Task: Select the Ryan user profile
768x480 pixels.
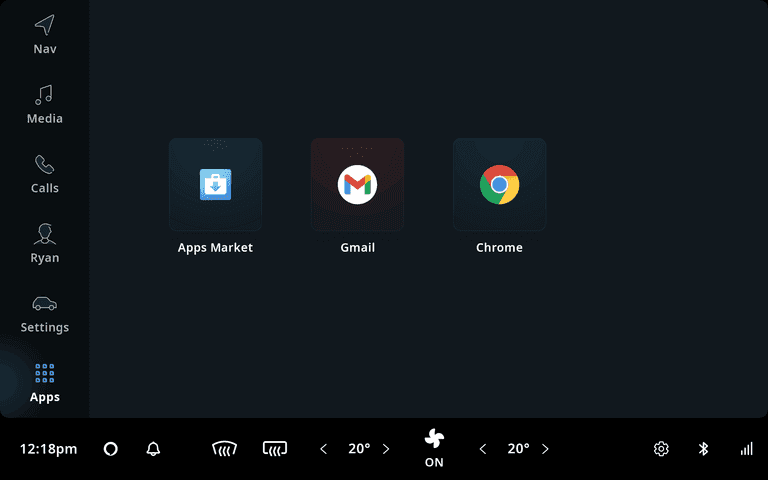Action: (44, 244)
